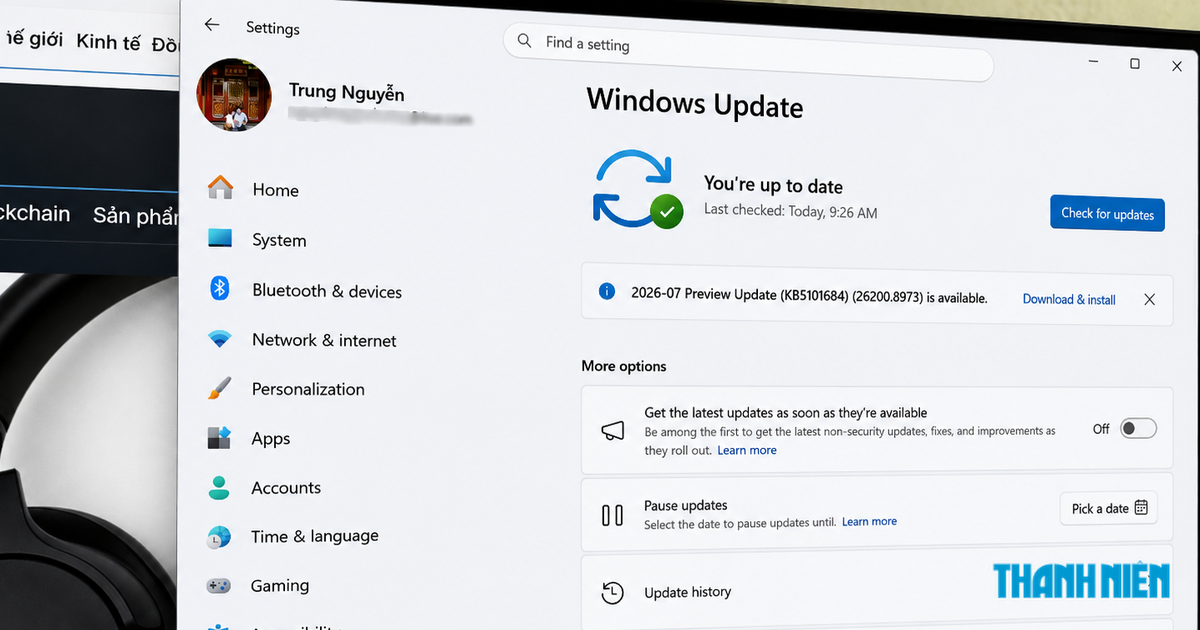Click the Windows Update page title
Screen dimensions: 1200x630
point(695,103)
